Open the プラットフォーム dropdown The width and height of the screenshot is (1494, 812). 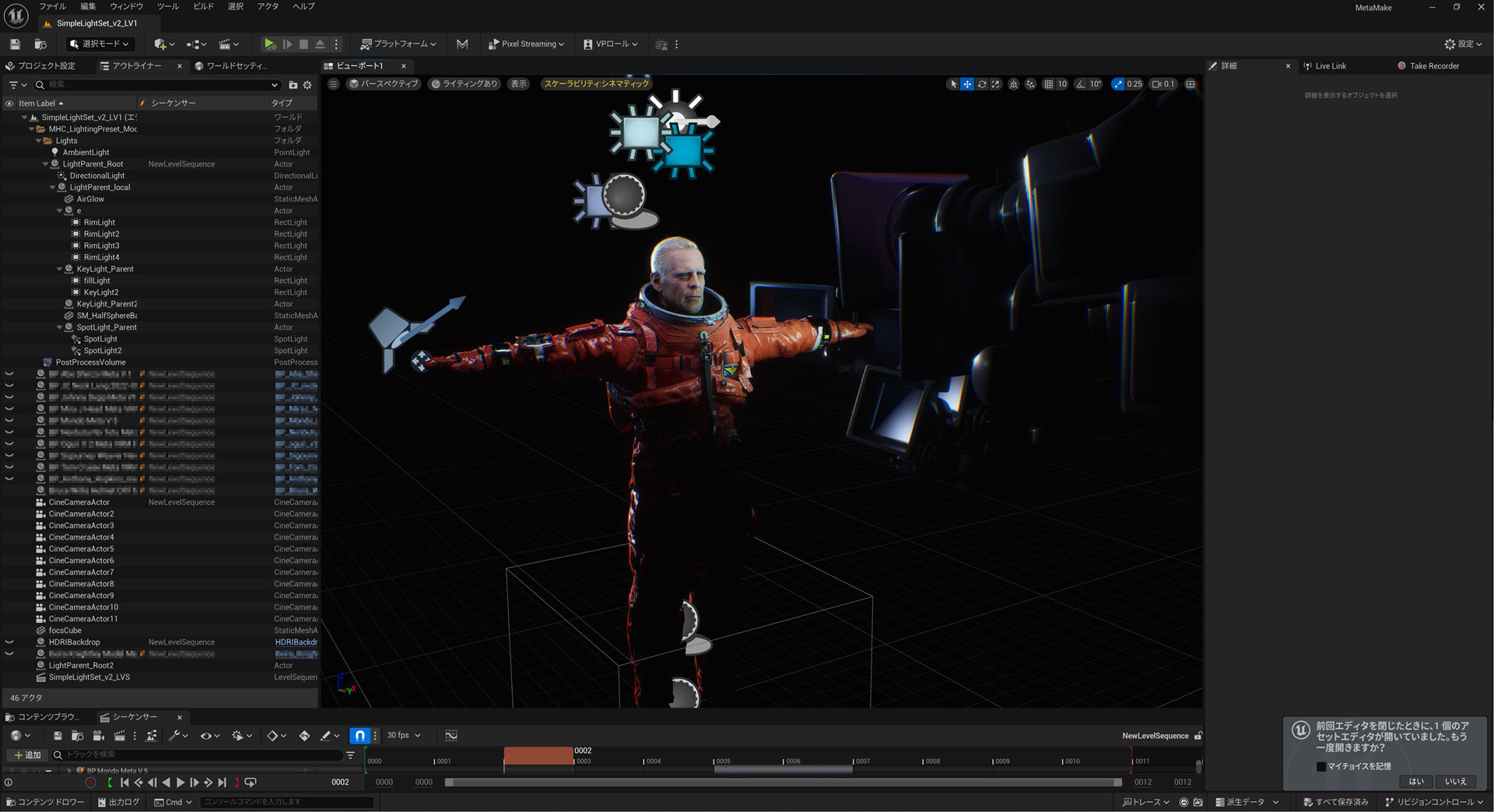[398, 44]
